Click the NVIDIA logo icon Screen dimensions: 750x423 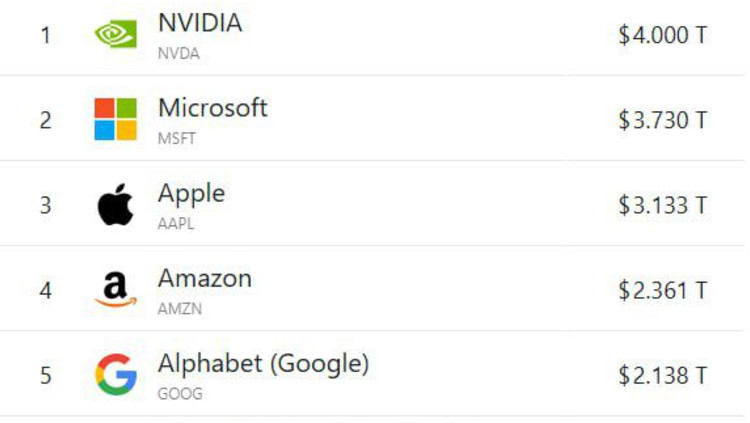[116, 34]
